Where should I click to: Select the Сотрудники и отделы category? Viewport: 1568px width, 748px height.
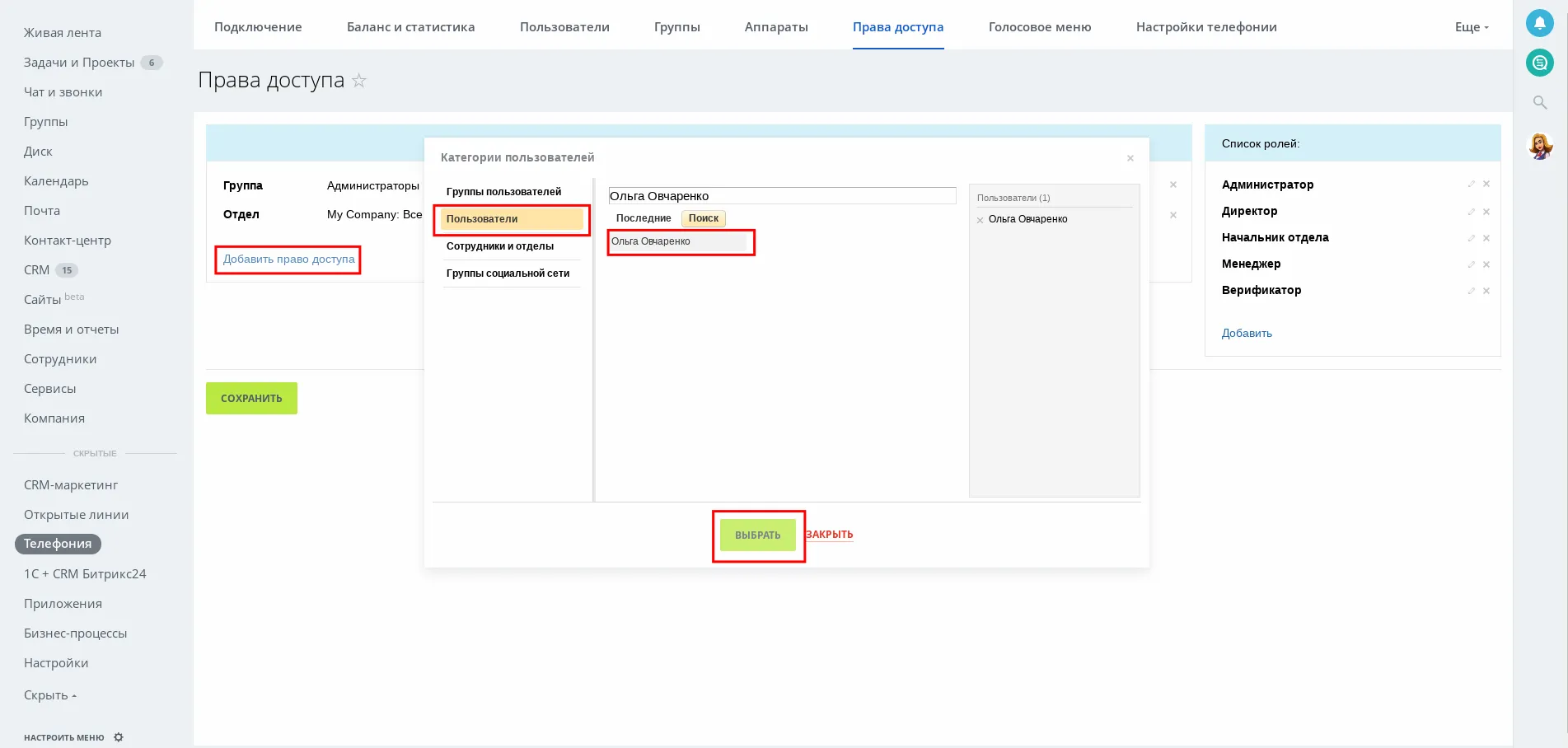coord(500,246)
